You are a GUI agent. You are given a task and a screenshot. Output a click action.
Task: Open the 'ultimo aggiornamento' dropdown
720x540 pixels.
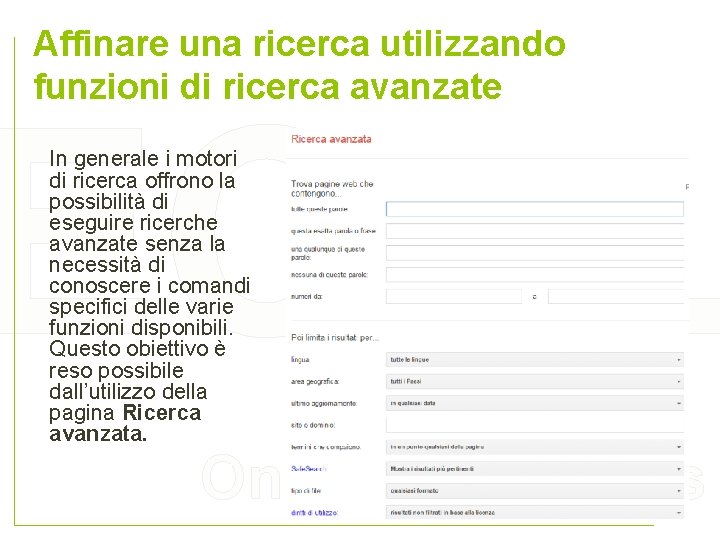click(x=534, y=403)
